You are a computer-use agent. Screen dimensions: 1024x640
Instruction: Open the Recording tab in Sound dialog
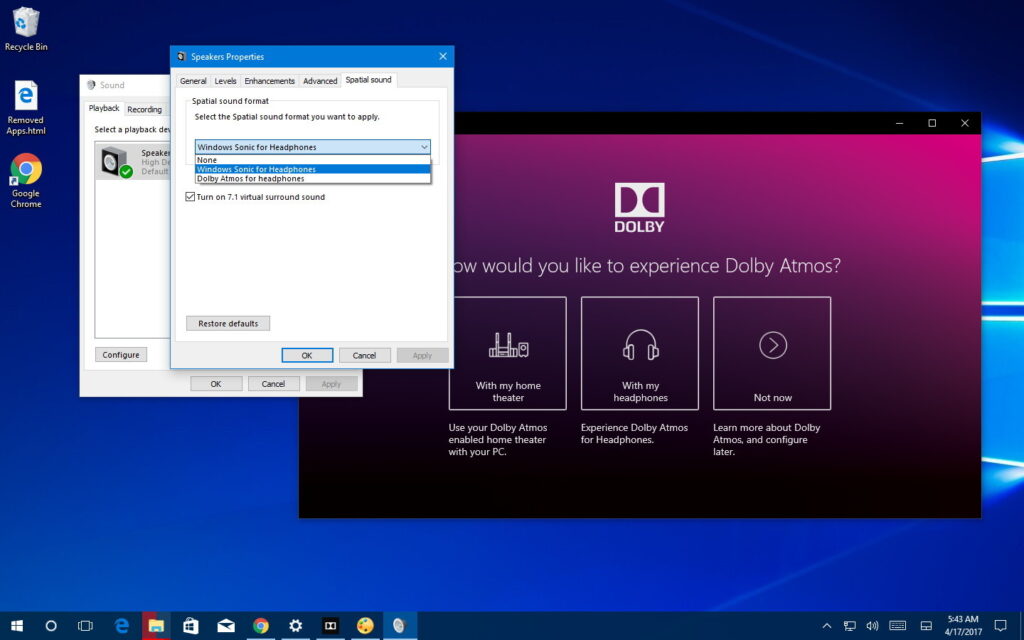[x=145, y=108]
